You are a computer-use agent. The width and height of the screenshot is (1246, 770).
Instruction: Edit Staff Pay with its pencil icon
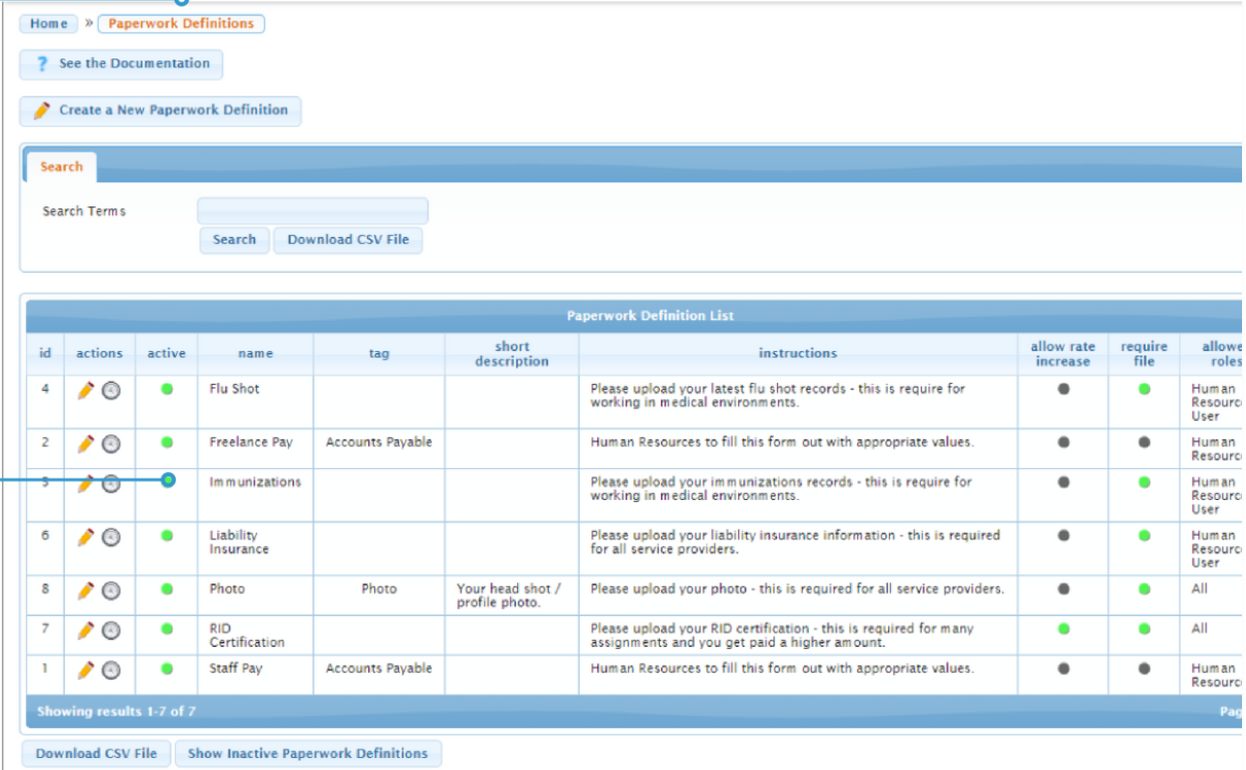click(x=86, y=669)
